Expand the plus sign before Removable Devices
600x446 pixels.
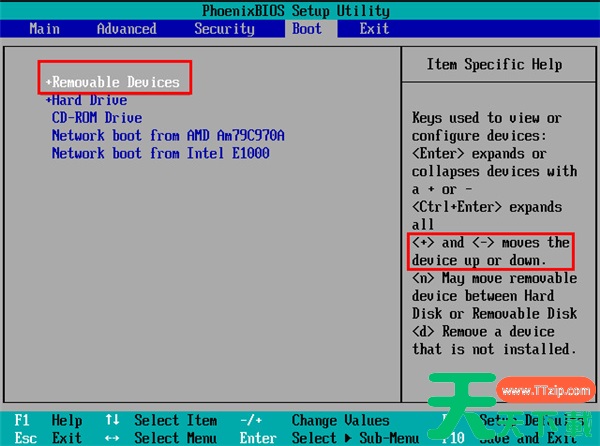click(49, 82)
